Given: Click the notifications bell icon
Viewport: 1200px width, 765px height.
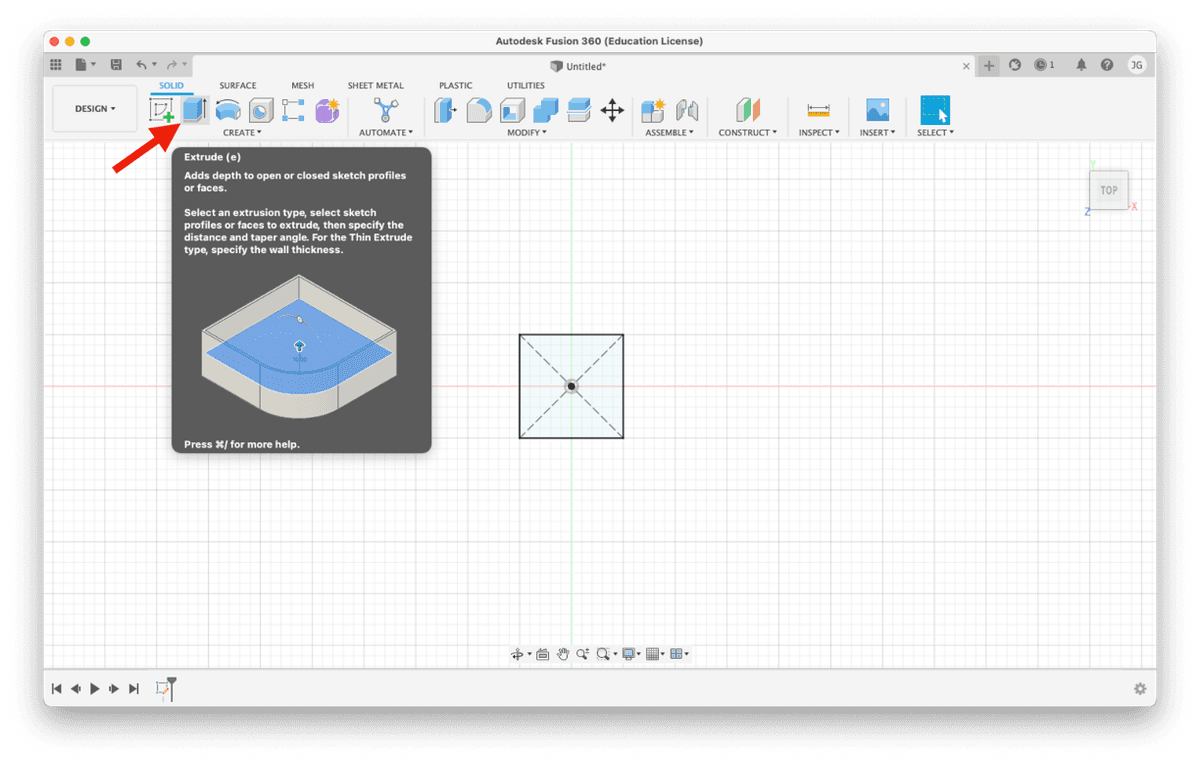Looking at the screenshot, I should pos(1081,65).
